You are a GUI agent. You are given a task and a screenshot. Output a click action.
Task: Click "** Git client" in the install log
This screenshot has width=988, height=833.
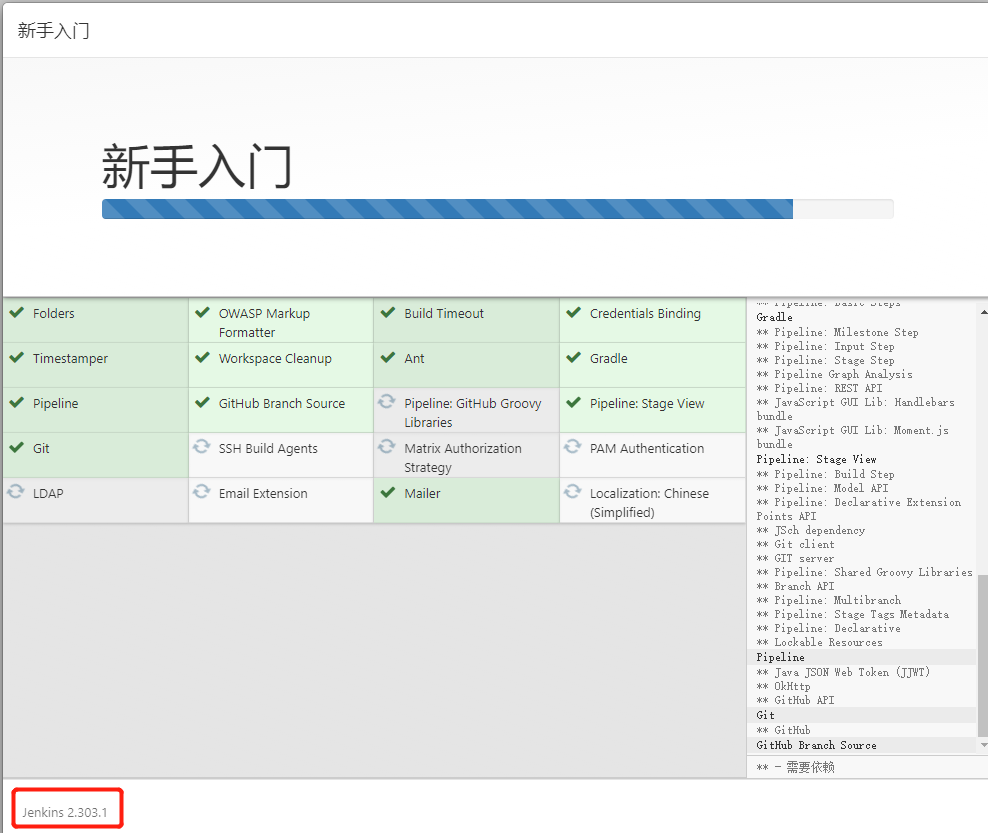tap(796, 544)
